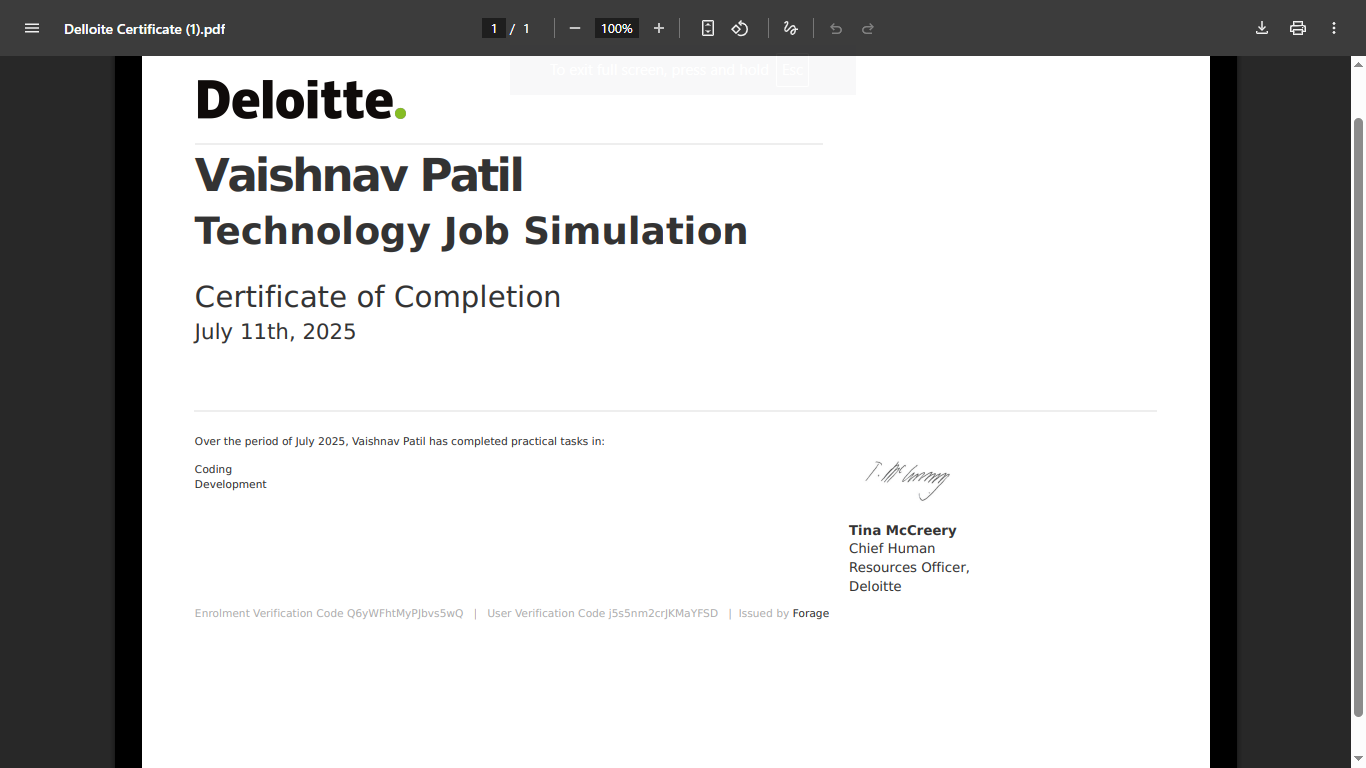Viewport: 1366px width, 768px height.
Task: Click the print icon
Action: pyautogui.click(x=1298, y=28)
